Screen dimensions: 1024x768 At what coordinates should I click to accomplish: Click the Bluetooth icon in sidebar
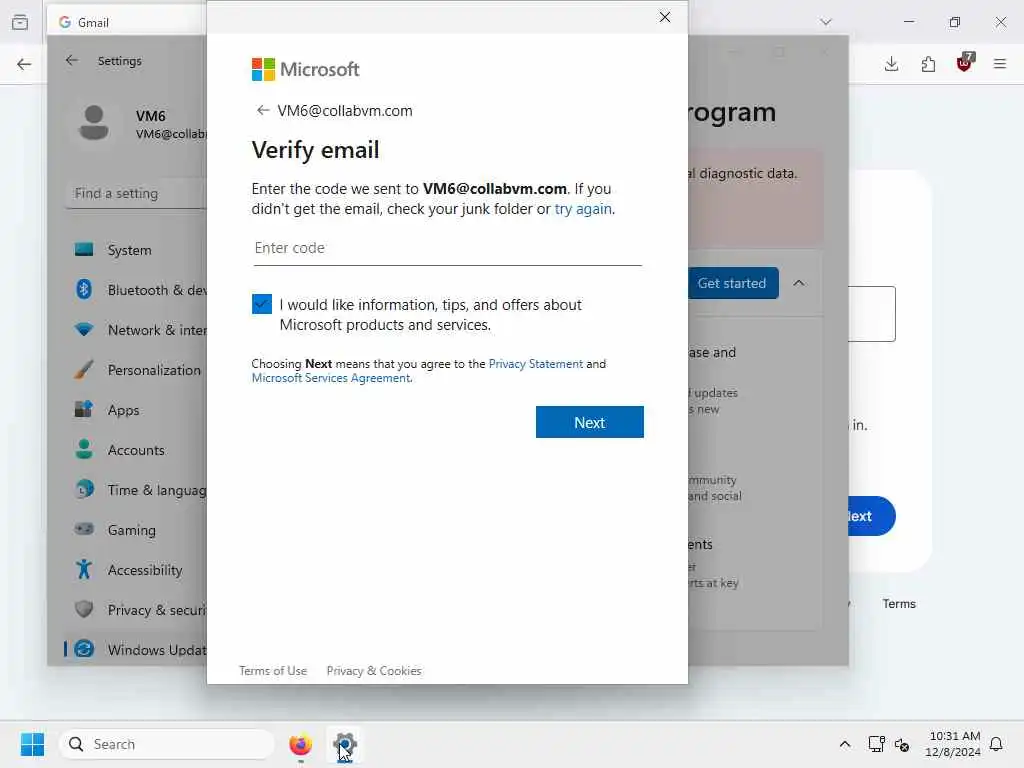tap(84, 289)
